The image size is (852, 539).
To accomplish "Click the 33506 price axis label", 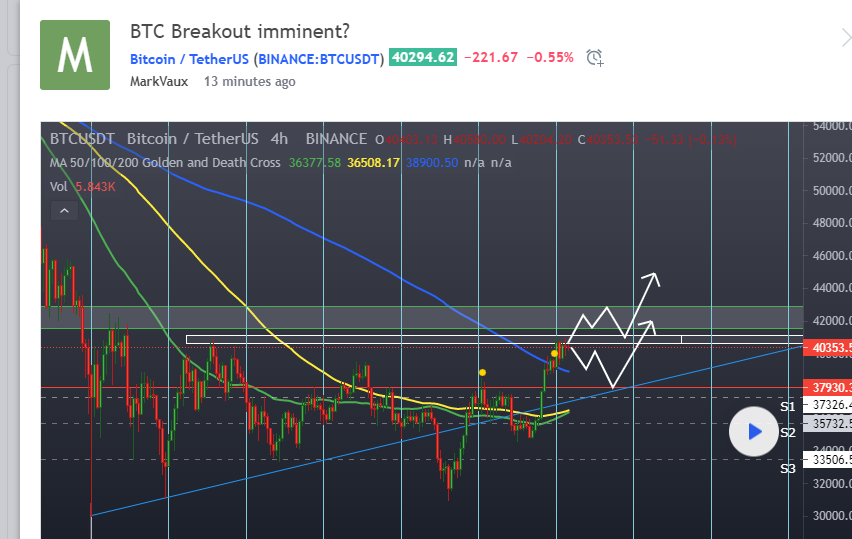I will coord(828,460).
